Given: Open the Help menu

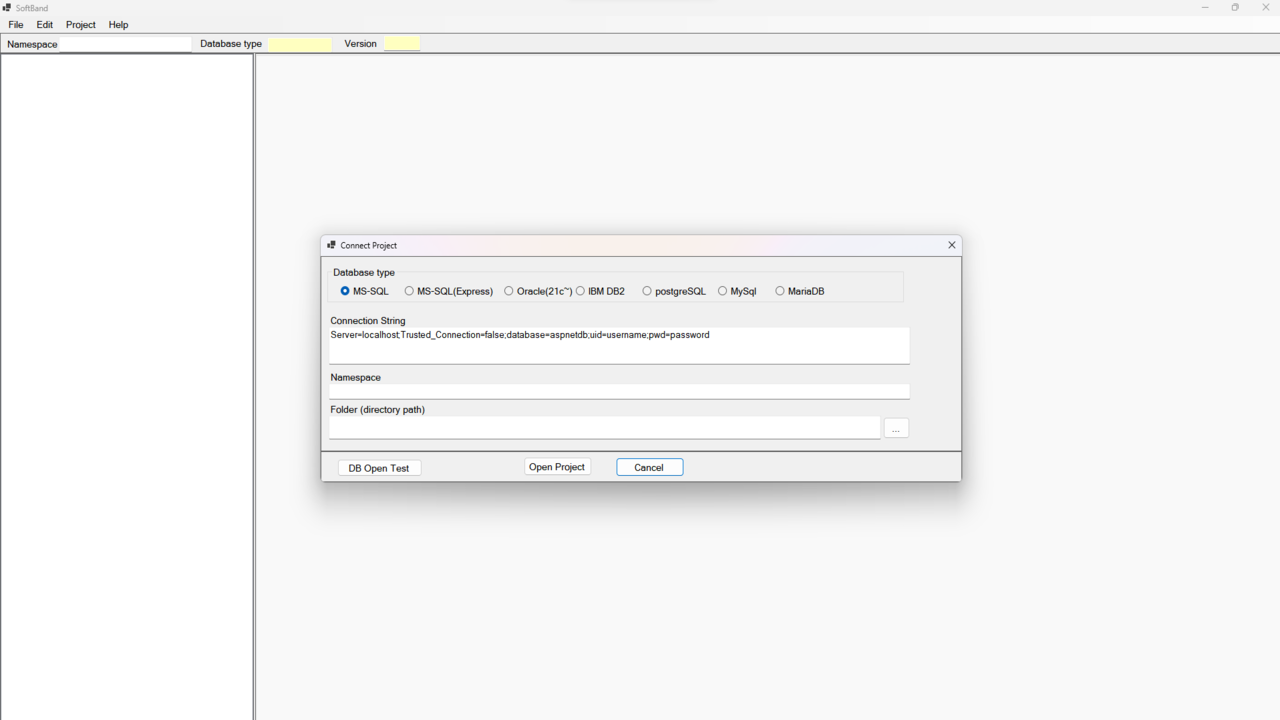Looking at the screenshot, I should [118, 25].
